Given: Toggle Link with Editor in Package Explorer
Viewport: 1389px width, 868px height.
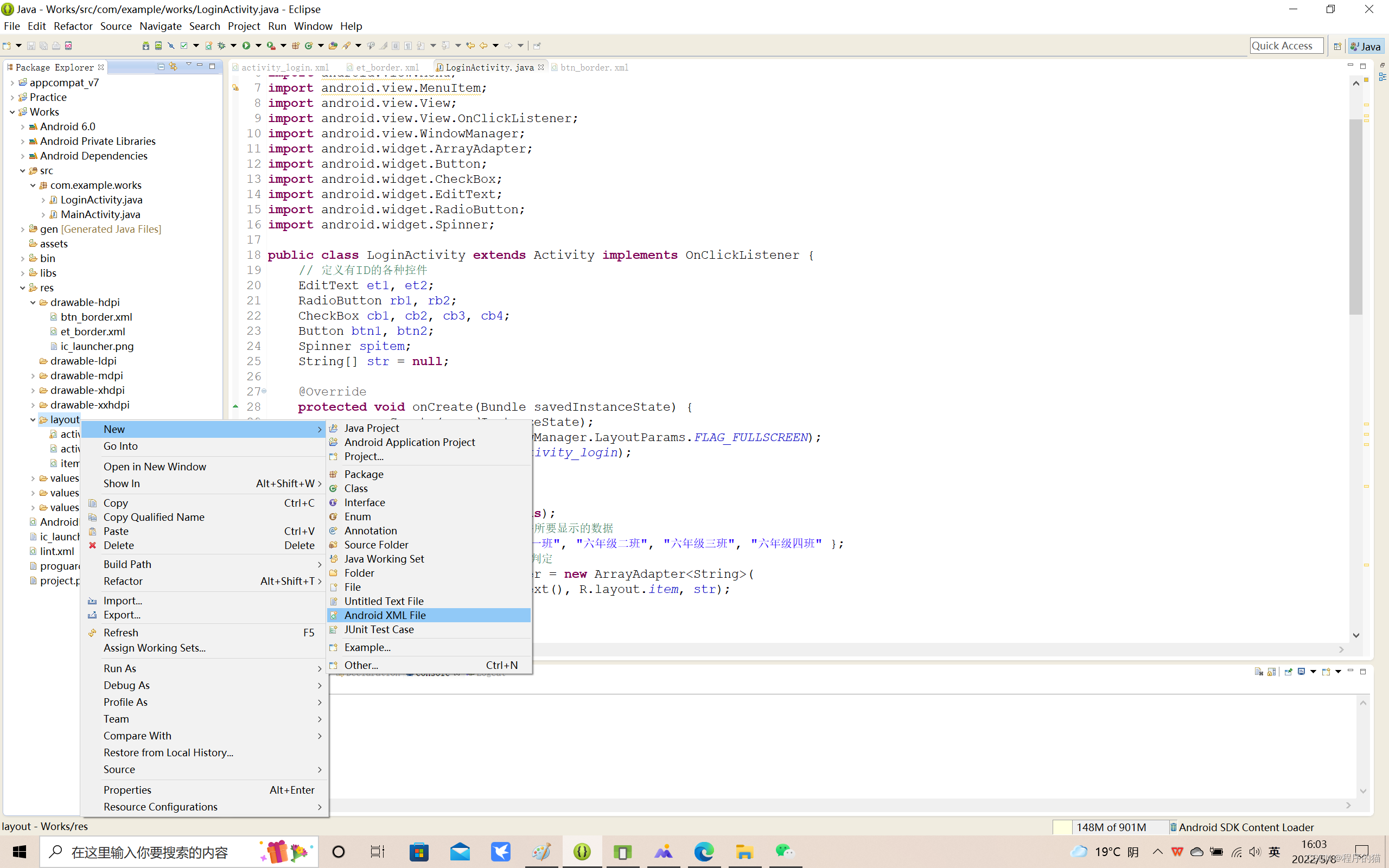Looking at the screenshot, I should click(173, 67).
